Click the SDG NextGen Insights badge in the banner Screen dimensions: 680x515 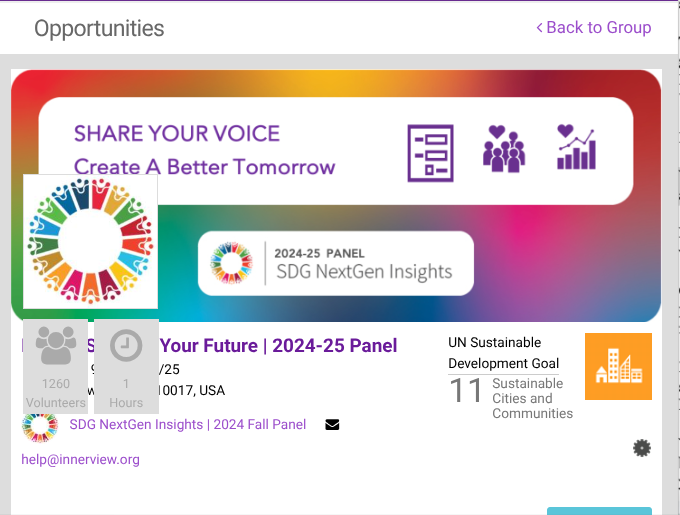335,263
